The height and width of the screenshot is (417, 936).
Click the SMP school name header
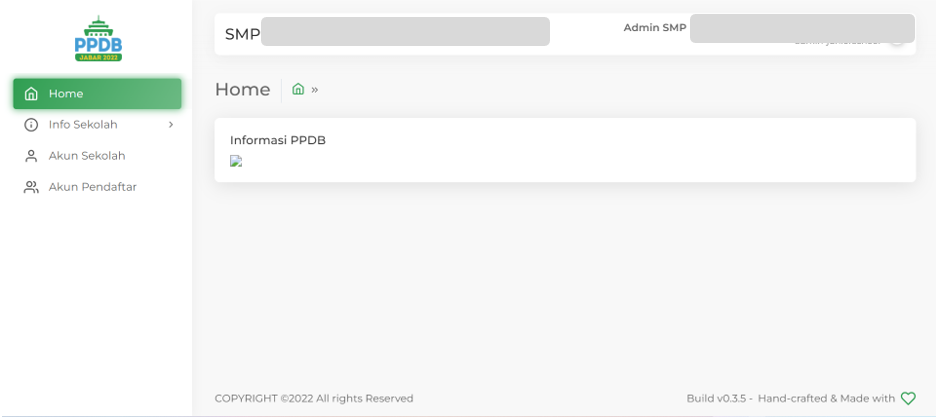tap(243, 34)
